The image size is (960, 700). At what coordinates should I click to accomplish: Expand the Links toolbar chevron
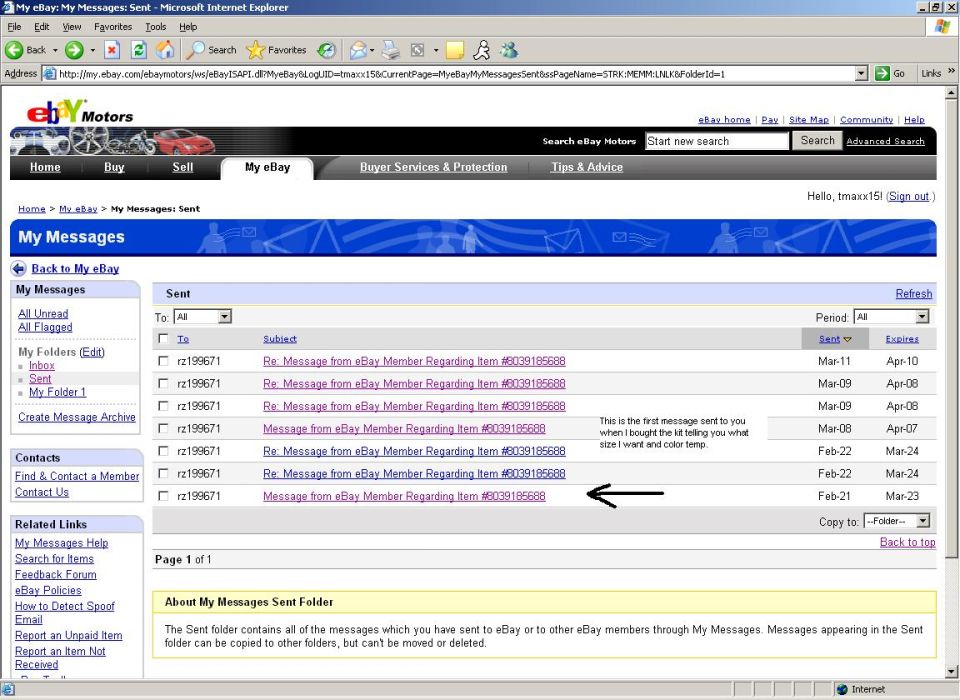(x=951, y=72)
